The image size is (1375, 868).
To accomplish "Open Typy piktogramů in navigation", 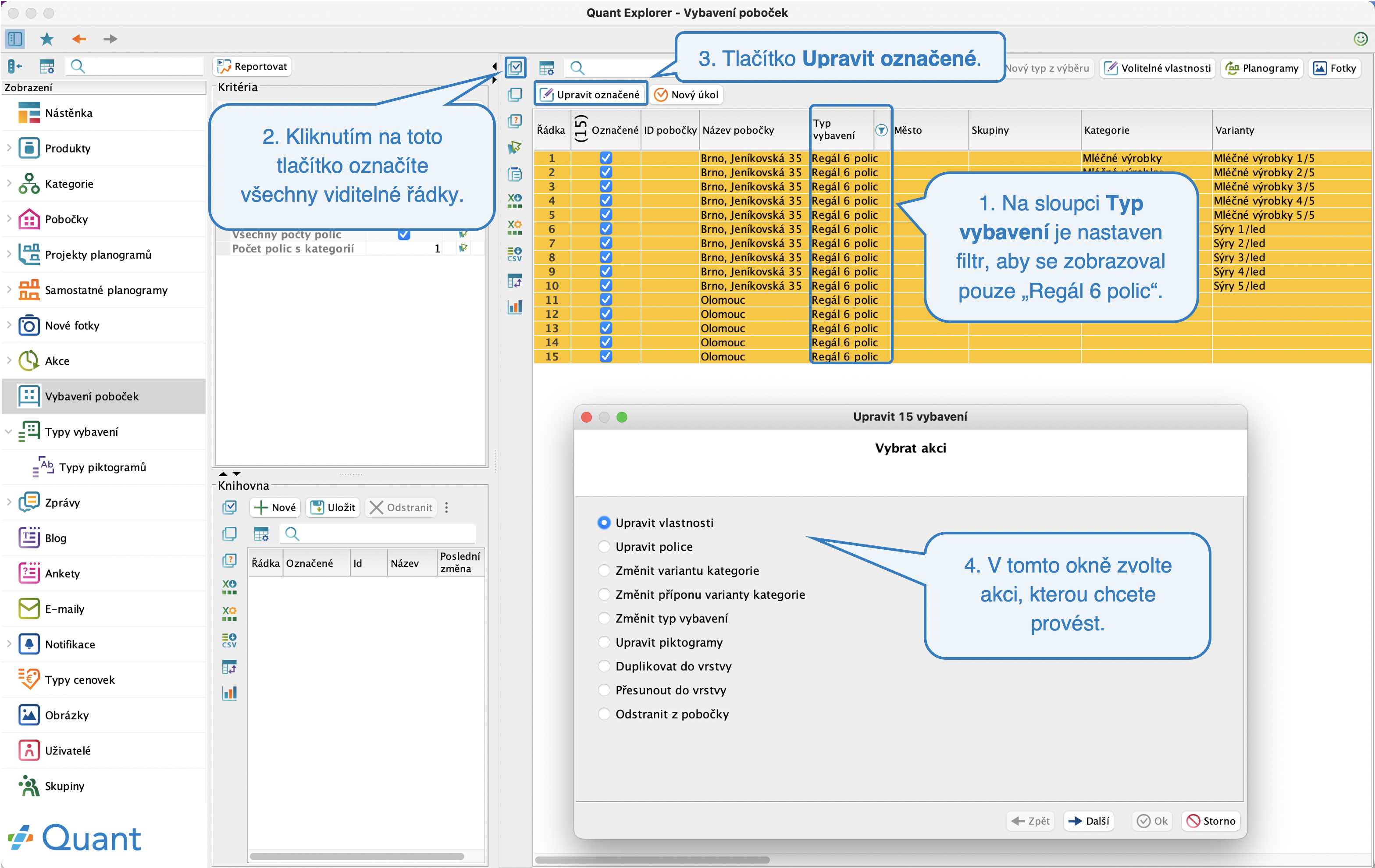I will [103, 467].
